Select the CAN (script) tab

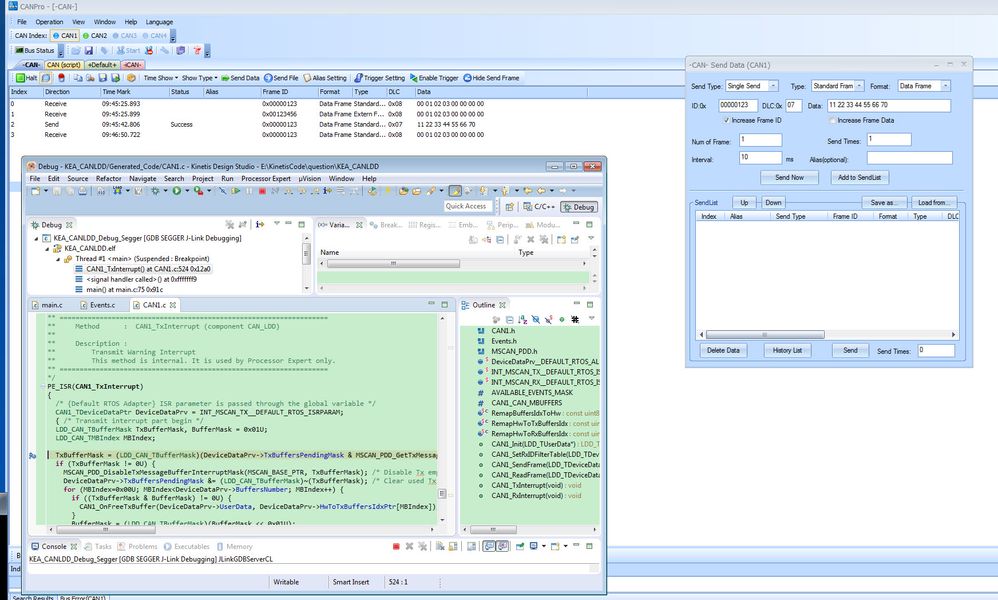[x=64, y=65]
